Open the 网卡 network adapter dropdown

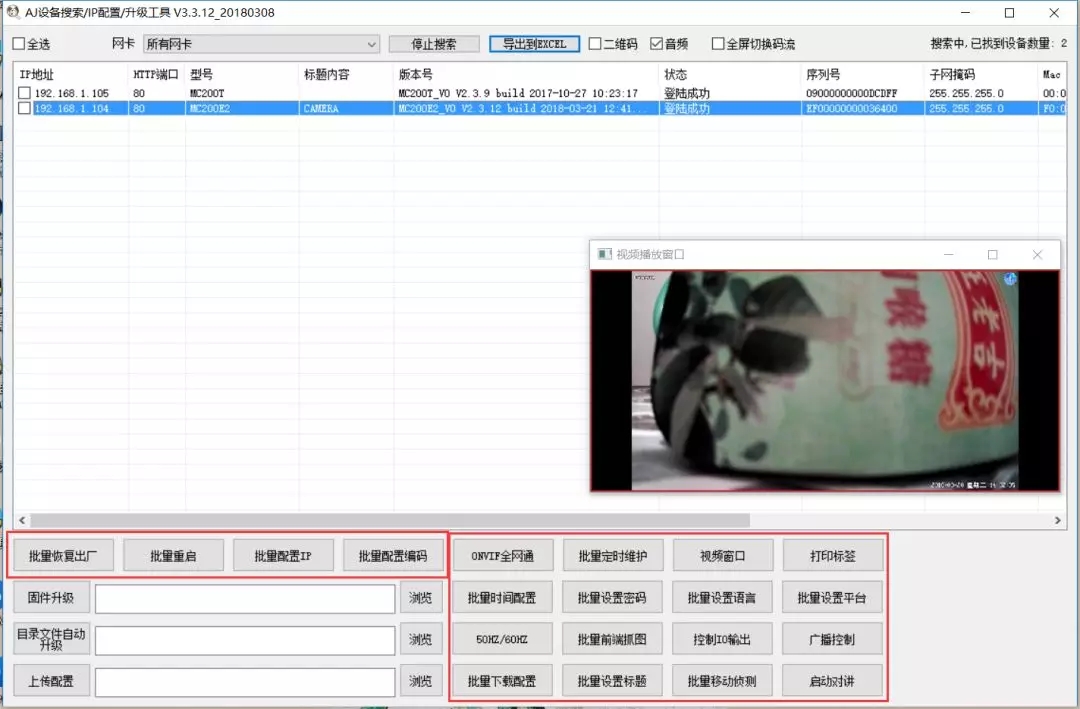(x=261, y=44)
